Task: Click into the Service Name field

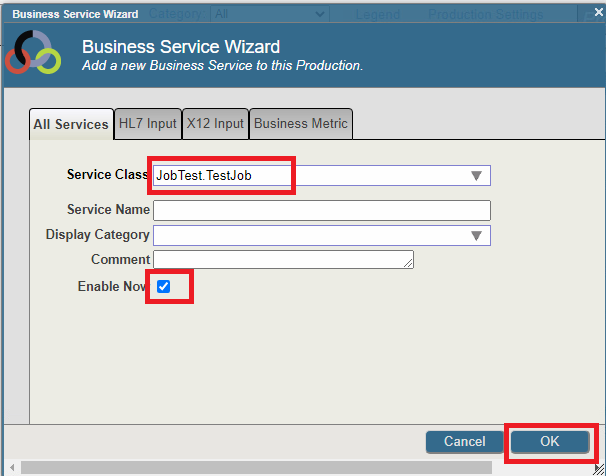Action: click(x=321, y=210)
